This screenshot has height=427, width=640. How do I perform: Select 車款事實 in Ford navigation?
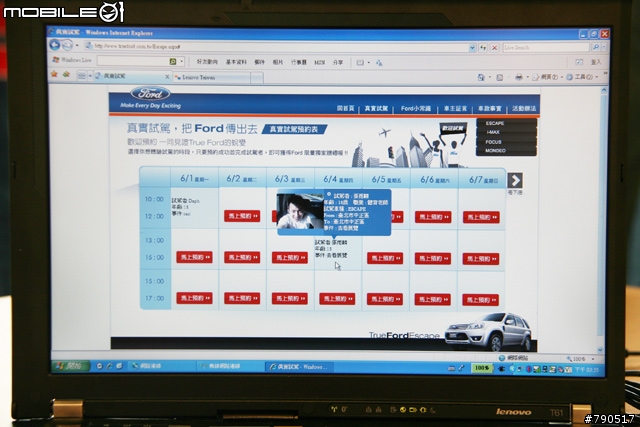coord(489,109)
